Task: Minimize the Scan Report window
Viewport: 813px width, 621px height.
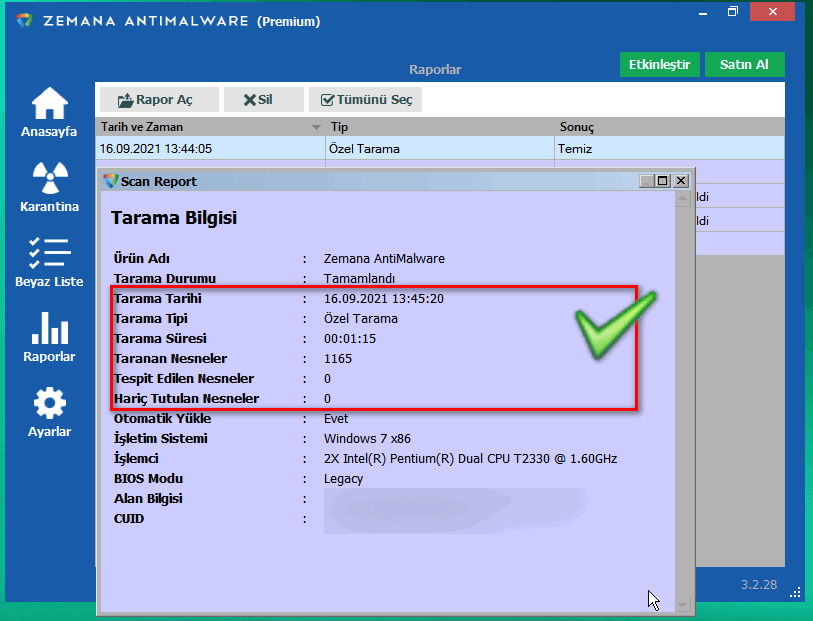Action: coord(646,181)
